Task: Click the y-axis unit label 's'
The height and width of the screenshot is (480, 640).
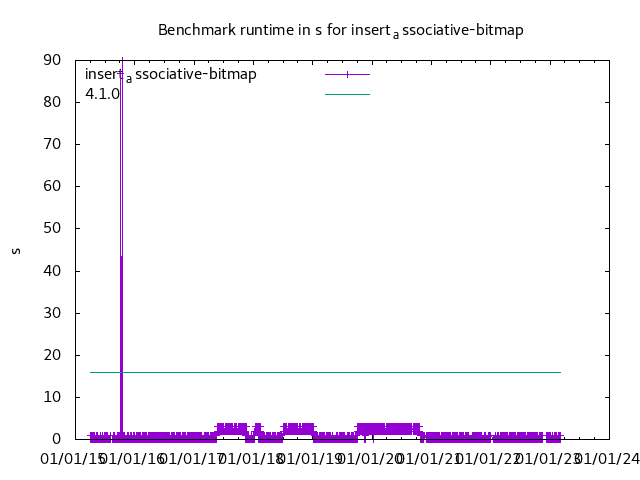Action: tap(16, 250)
